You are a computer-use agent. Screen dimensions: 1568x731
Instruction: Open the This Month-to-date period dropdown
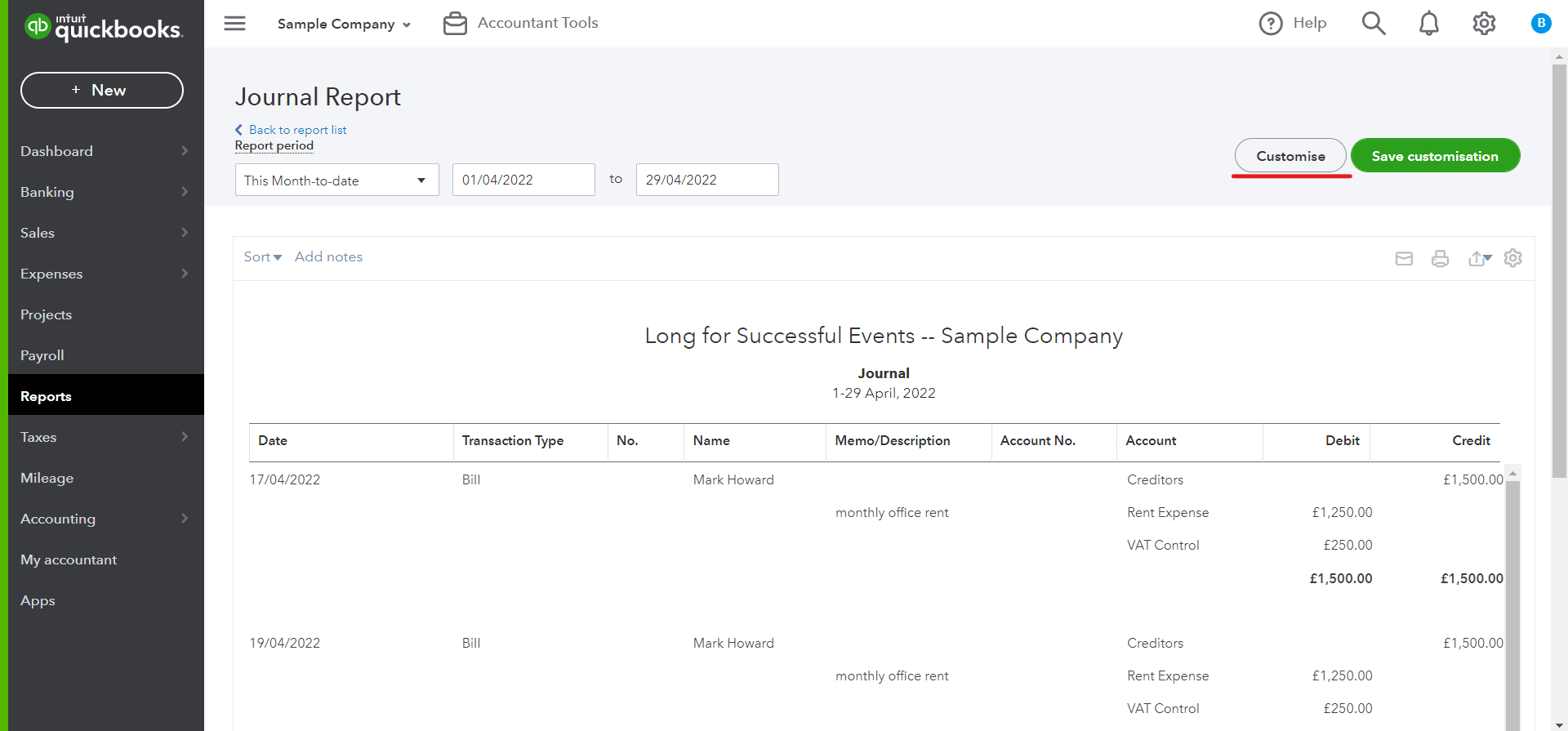point(336,180)
